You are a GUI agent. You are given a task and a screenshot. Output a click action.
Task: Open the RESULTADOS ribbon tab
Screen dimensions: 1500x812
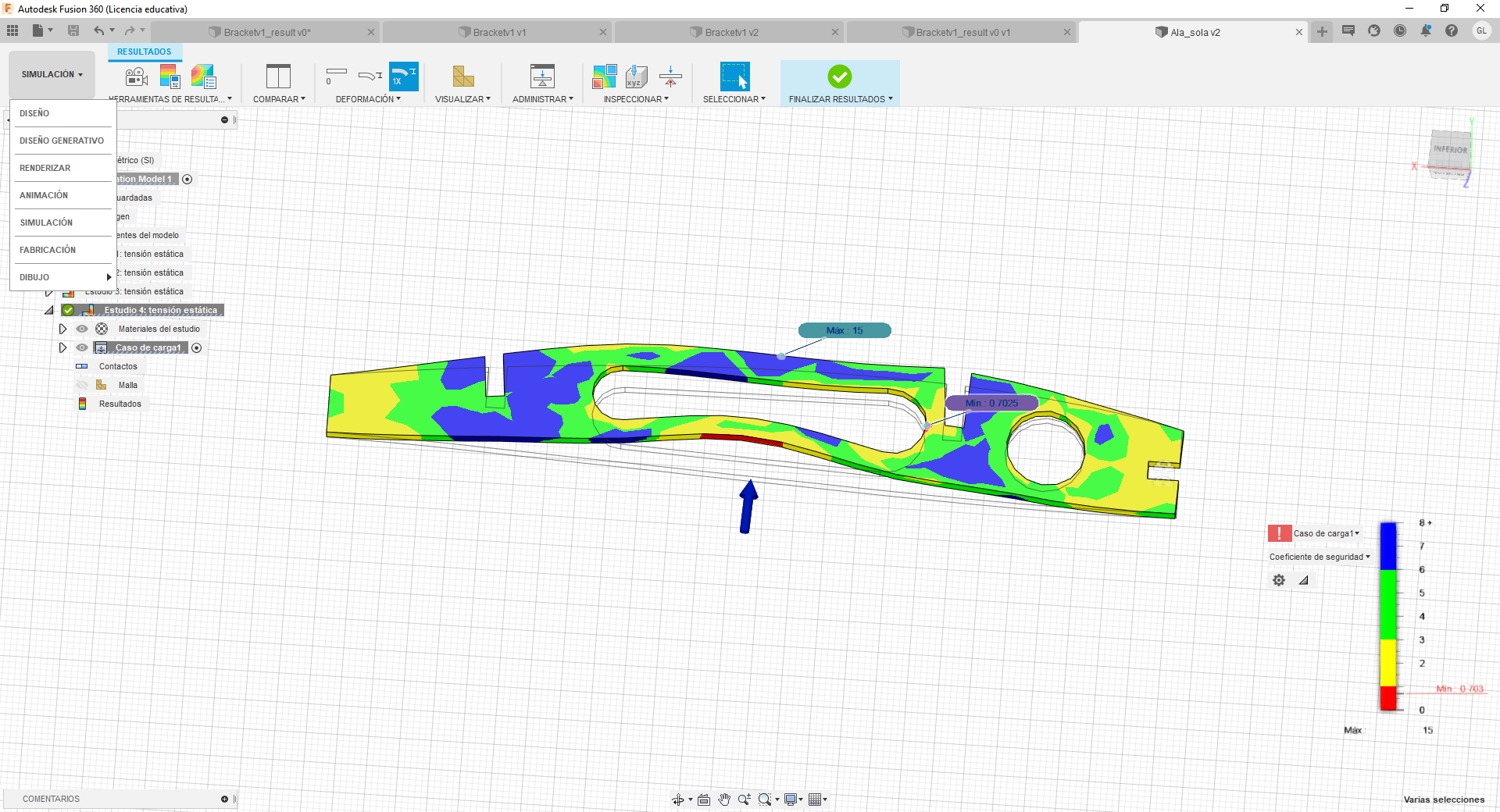point(145,52)
